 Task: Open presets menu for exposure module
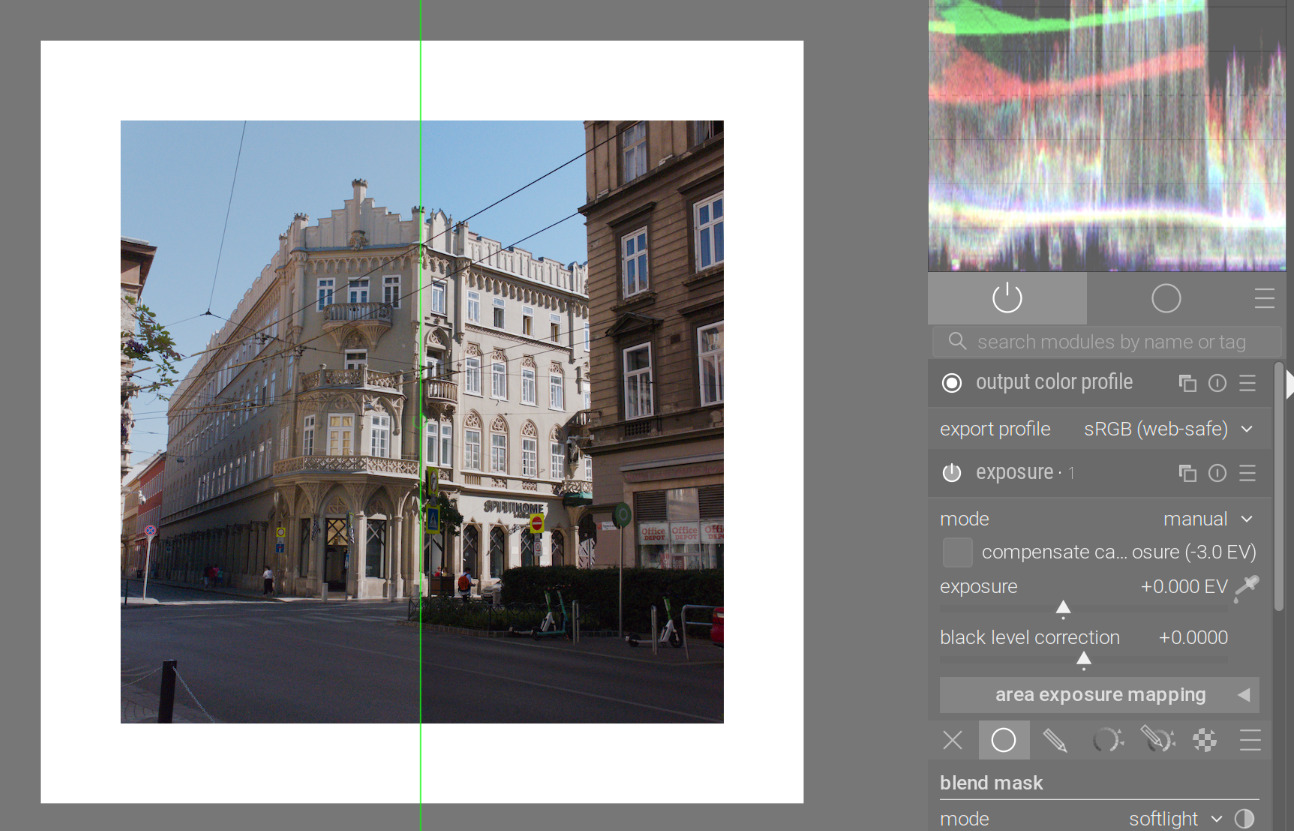[1247, 473]
